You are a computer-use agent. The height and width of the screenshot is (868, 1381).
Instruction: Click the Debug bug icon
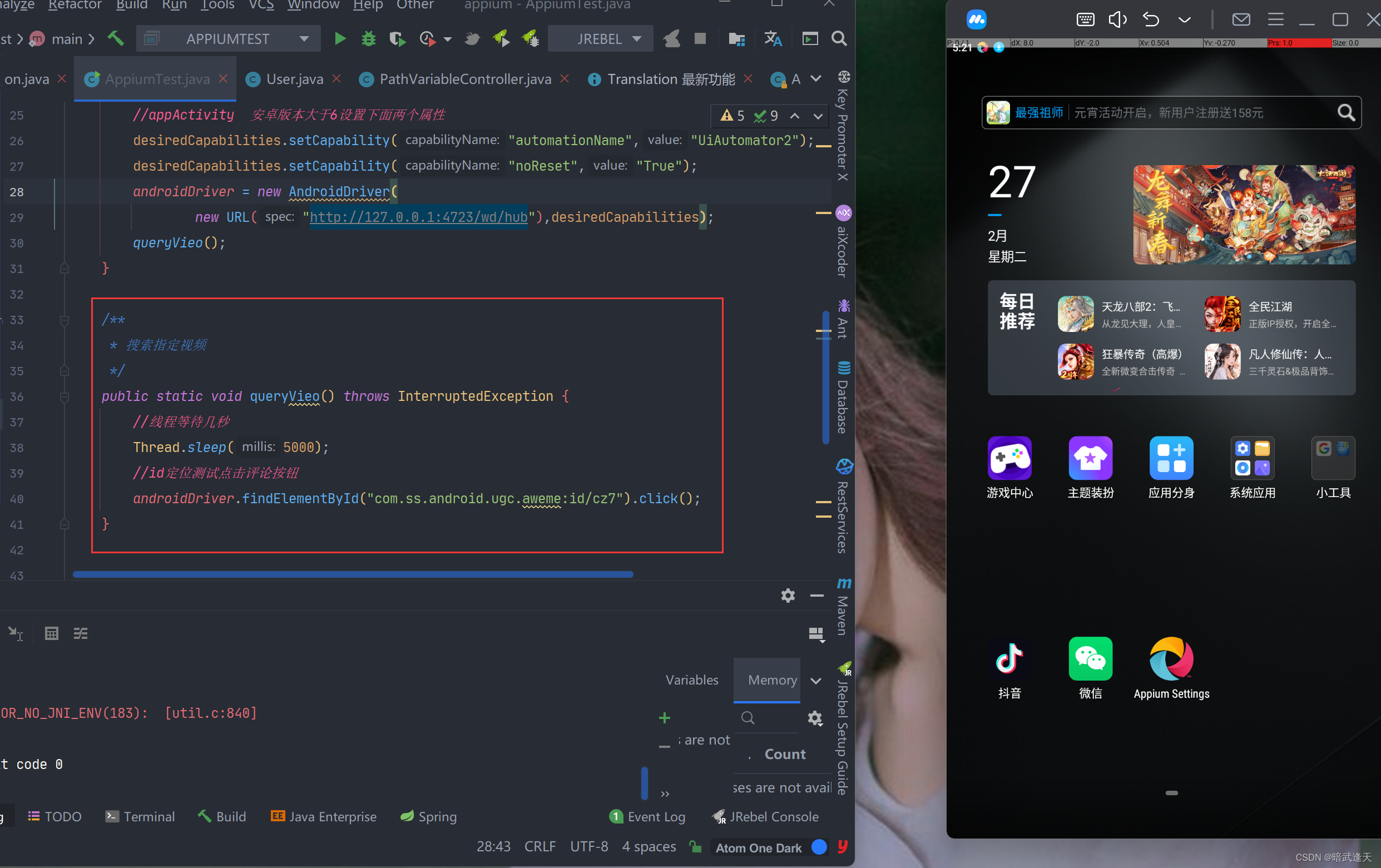[368, 38]
